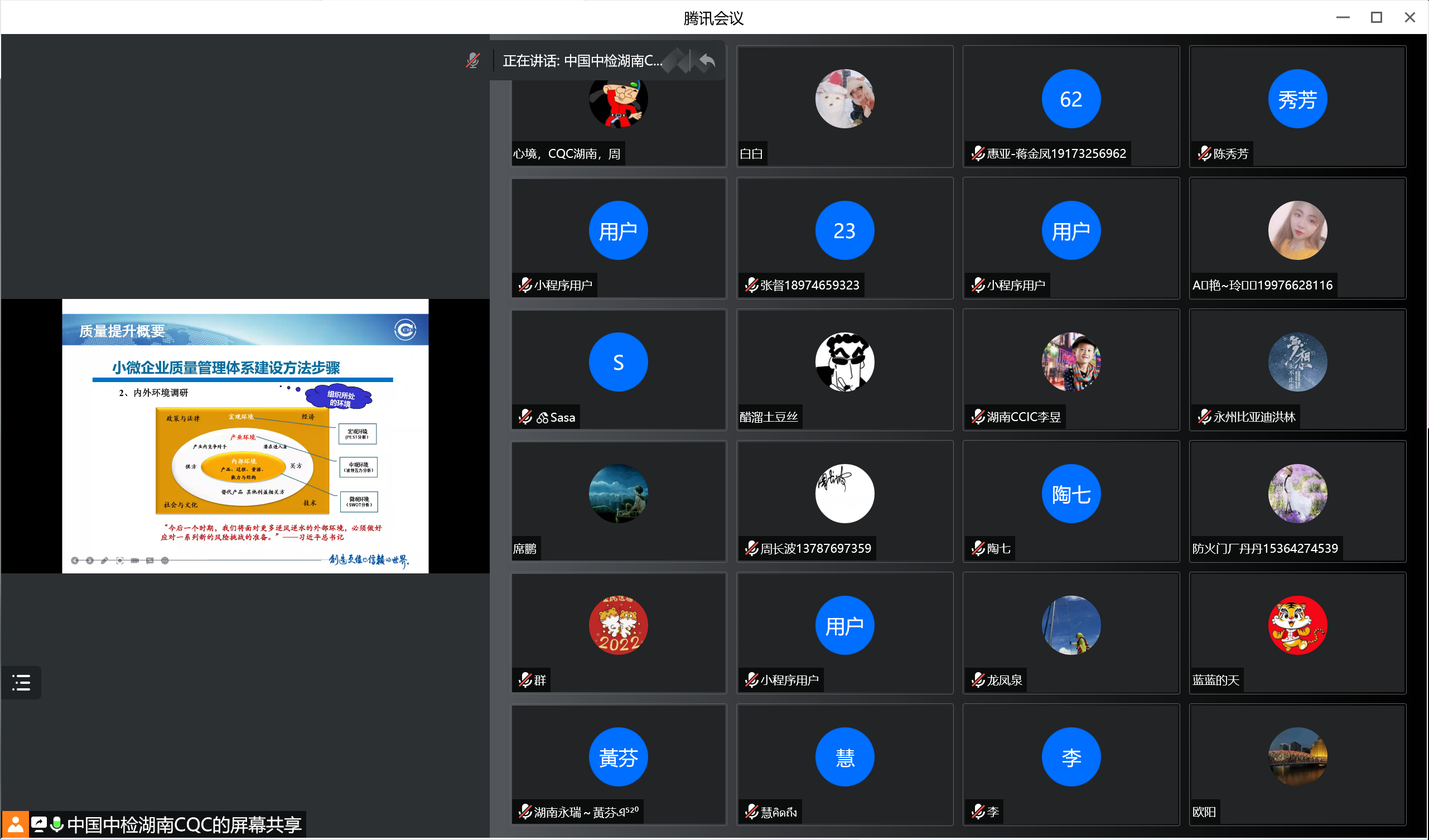Click muted mic icon next to 龙凤泉

coord(978,680)
